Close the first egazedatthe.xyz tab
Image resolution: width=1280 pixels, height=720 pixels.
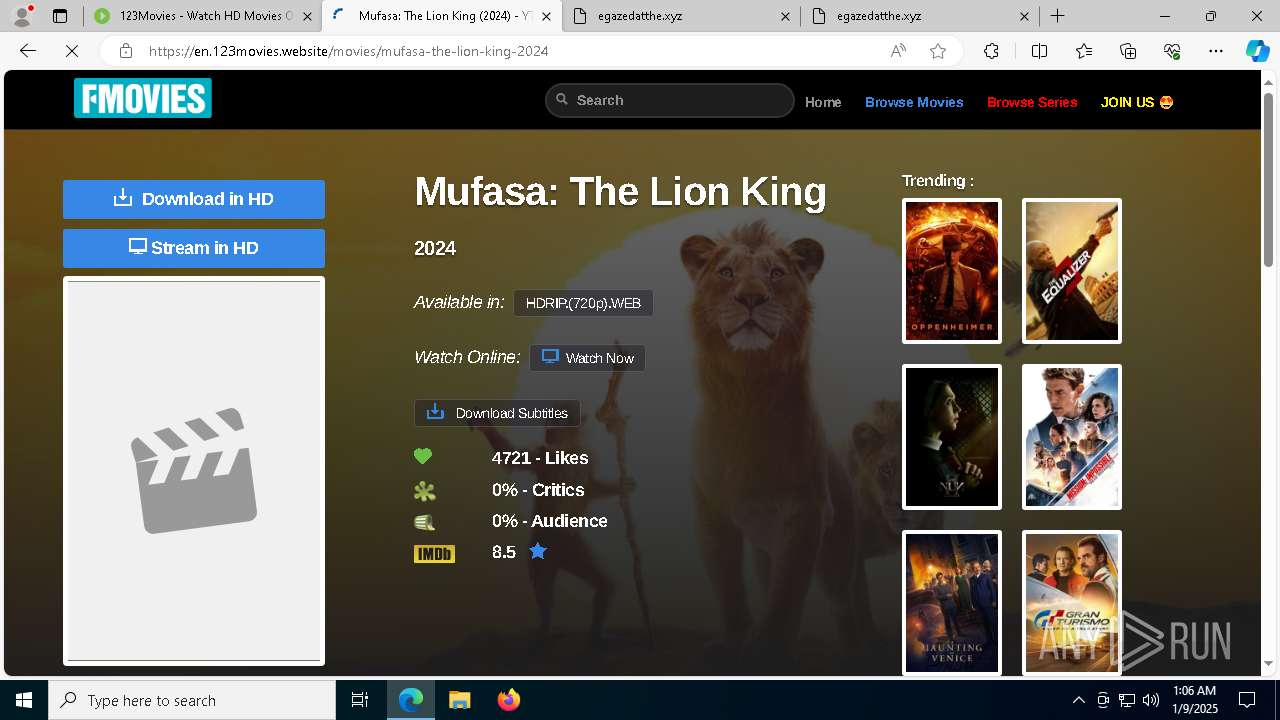tap(785, 16)
